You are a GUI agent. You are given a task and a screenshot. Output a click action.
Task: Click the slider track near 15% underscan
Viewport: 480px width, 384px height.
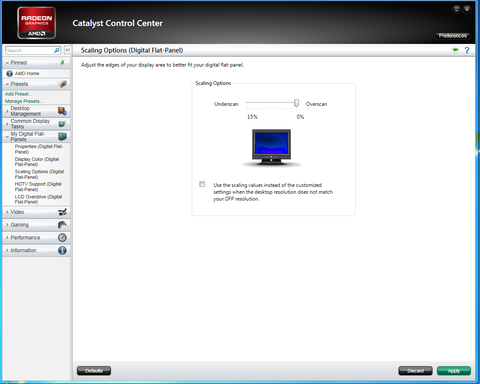pyautogui.click(x=248, y=103)
